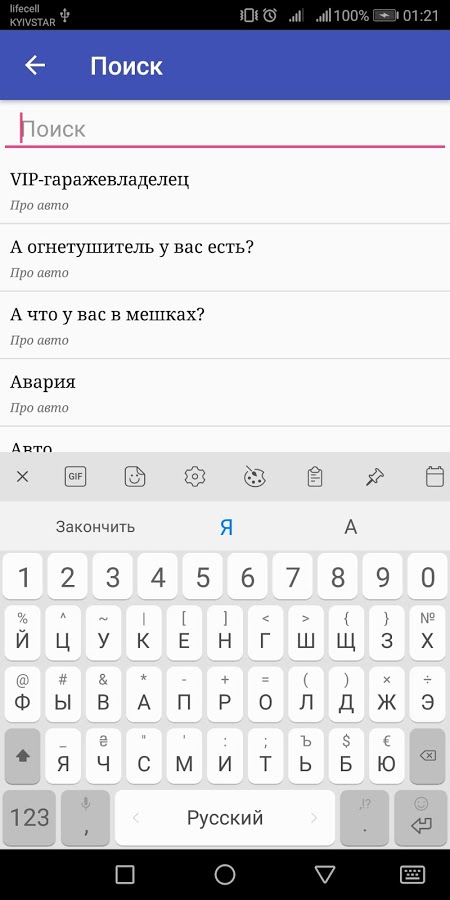Close the keyboard toolbar with X

coord(22,476)
